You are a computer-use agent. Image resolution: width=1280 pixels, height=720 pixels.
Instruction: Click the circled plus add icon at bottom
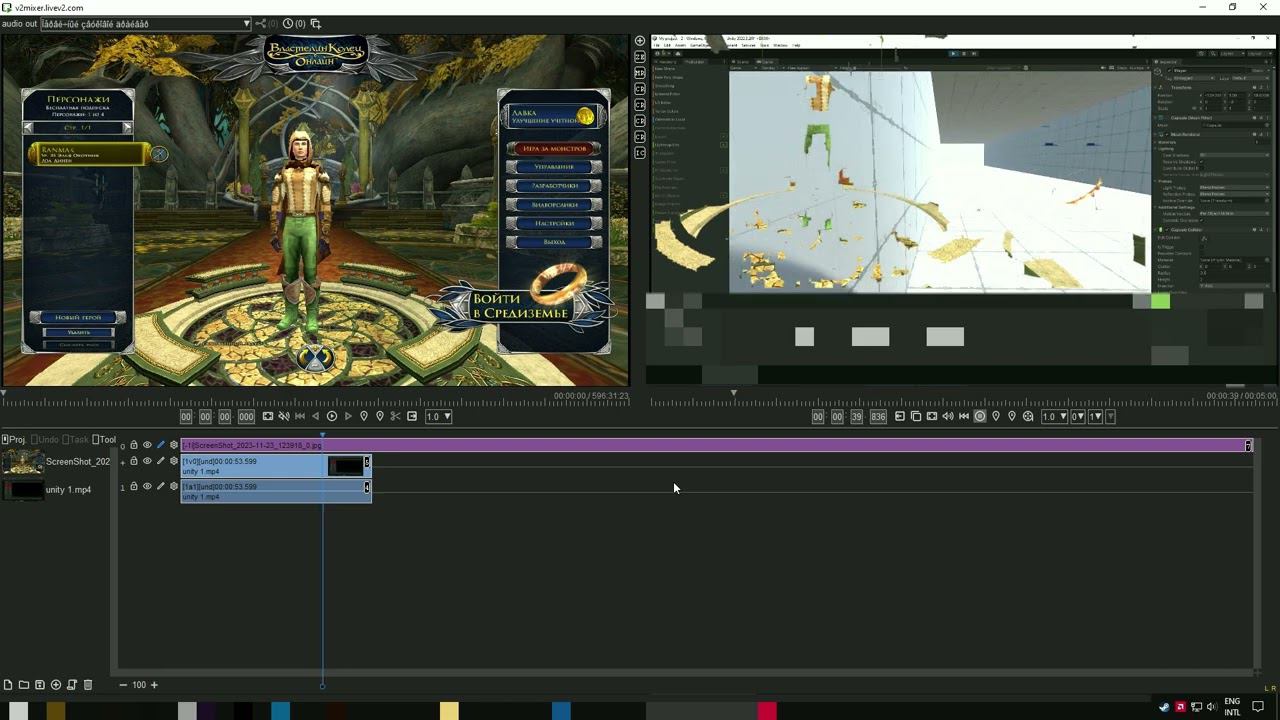[x=56, y=685]
